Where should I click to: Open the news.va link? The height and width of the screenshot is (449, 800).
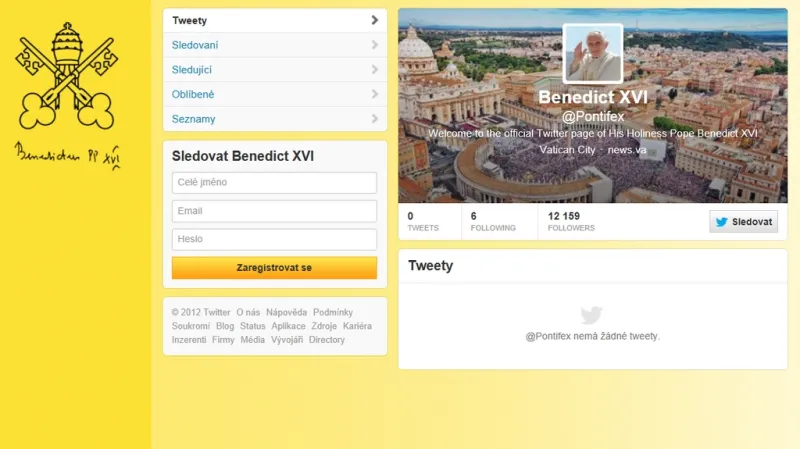[627, 150]
